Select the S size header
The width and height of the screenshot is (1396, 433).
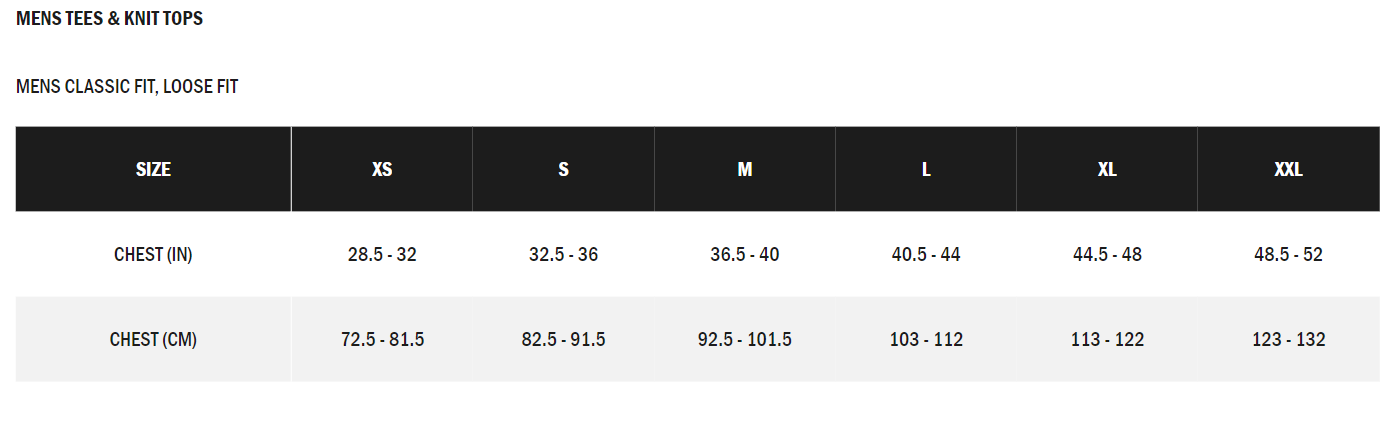563,169
